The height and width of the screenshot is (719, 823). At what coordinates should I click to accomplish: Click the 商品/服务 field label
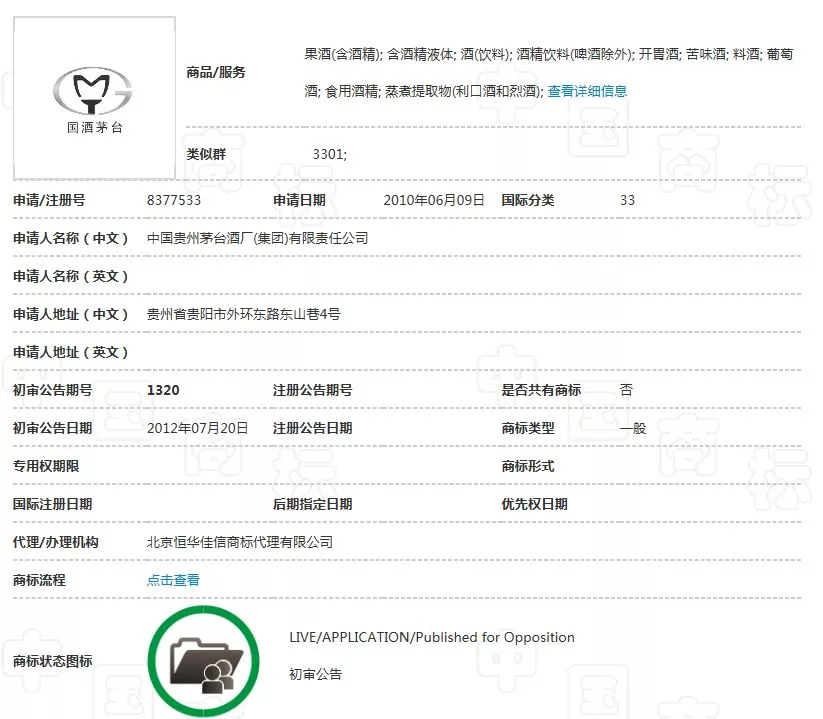tap(216, 72)
